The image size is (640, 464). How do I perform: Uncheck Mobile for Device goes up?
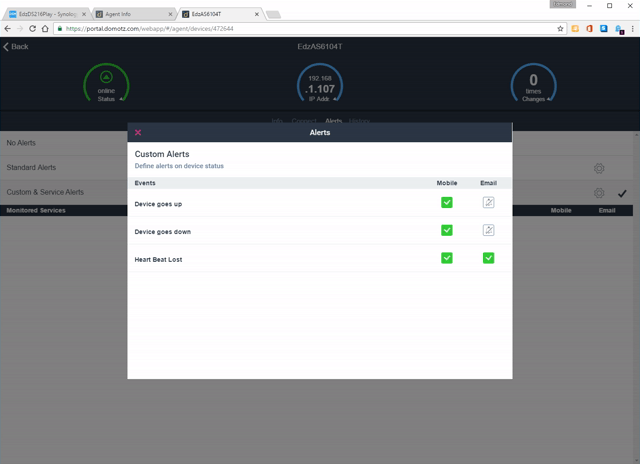point(447,202)
